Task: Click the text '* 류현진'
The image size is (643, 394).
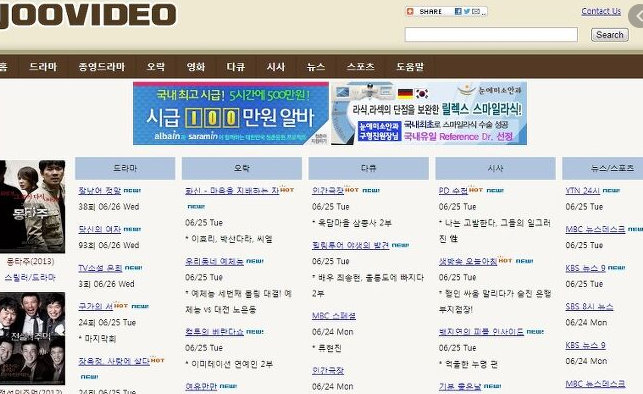Action: (327, 348)
